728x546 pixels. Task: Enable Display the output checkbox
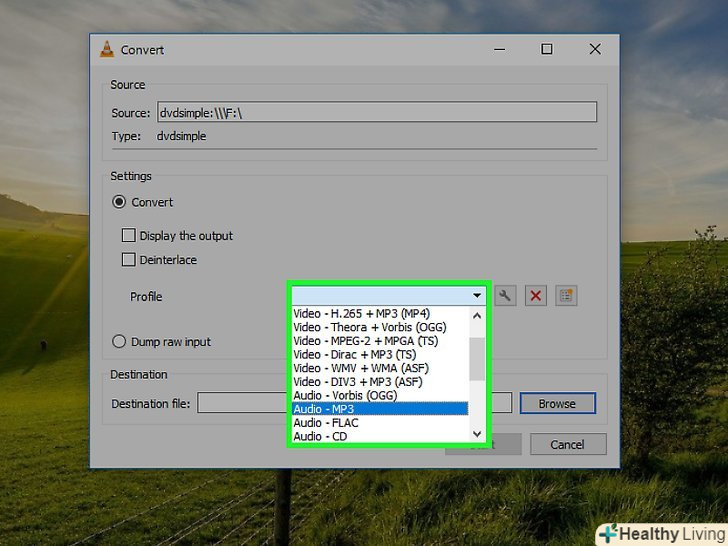pyautogui.click(x=129, y=235)
